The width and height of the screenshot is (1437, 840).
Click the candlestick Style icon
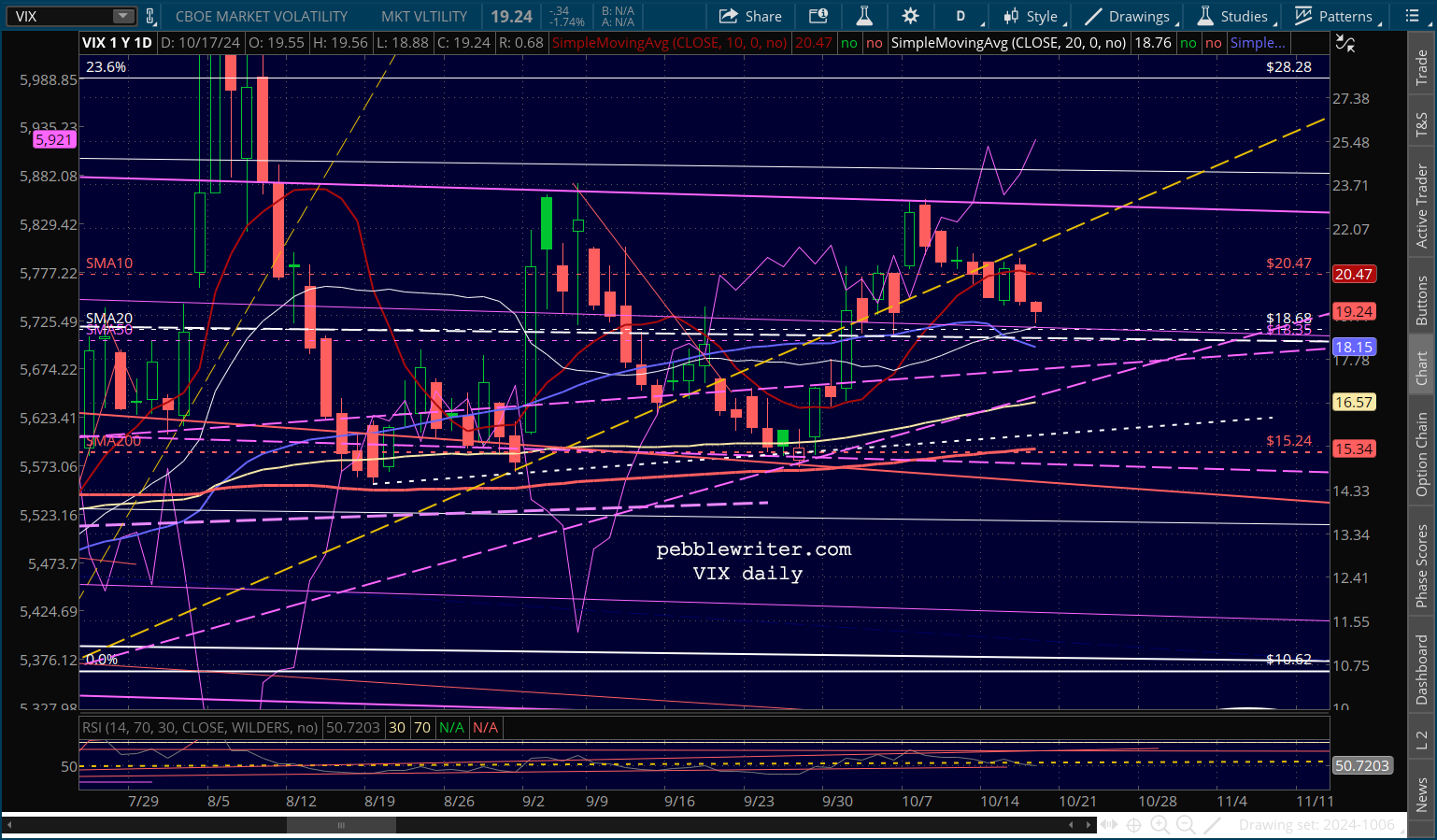1011,16
